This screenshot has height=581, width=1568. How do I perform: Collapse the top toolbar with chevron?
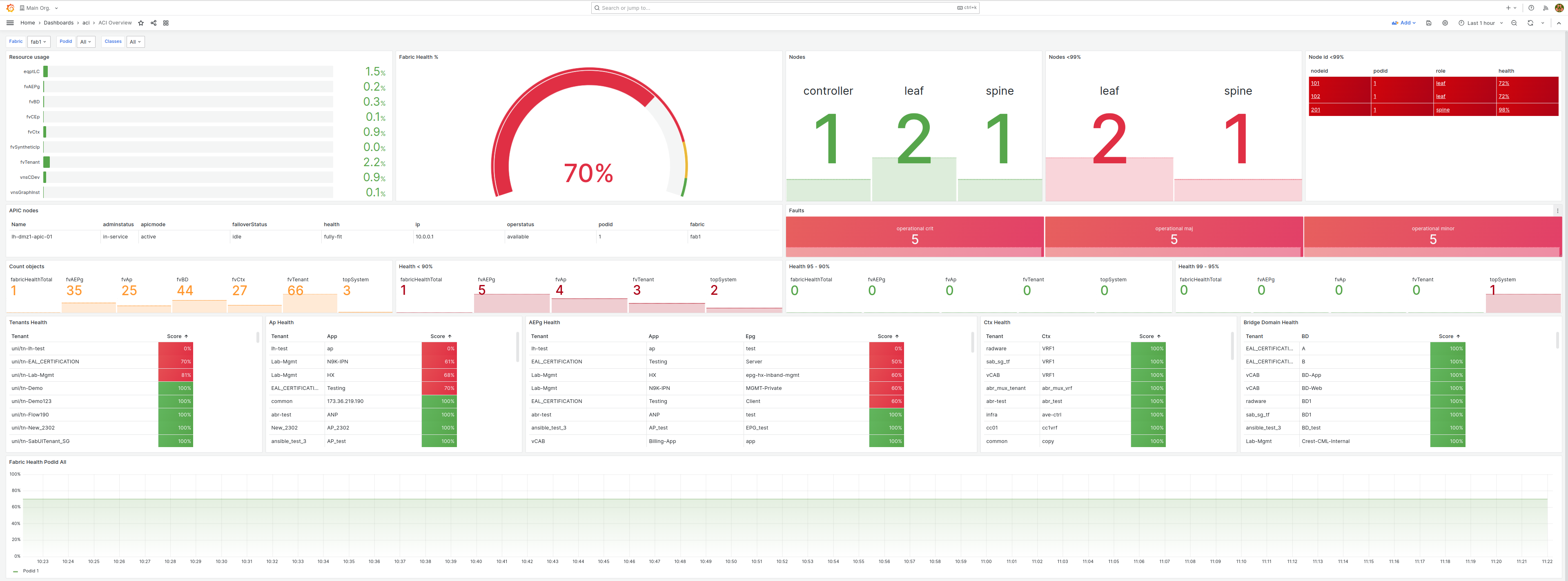1559,23
